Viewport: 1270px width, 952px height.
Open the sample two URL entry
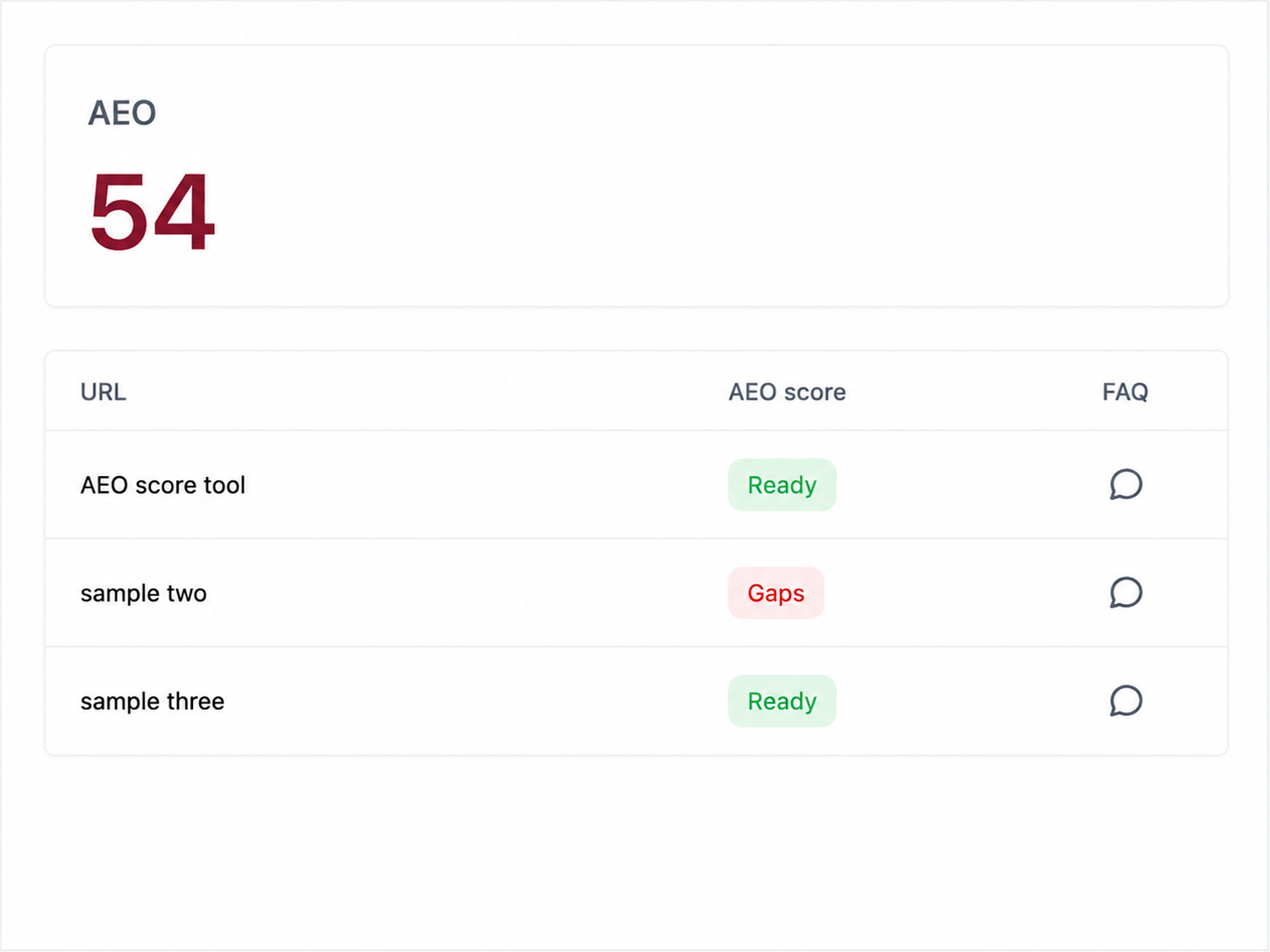(x=144, y=593)
